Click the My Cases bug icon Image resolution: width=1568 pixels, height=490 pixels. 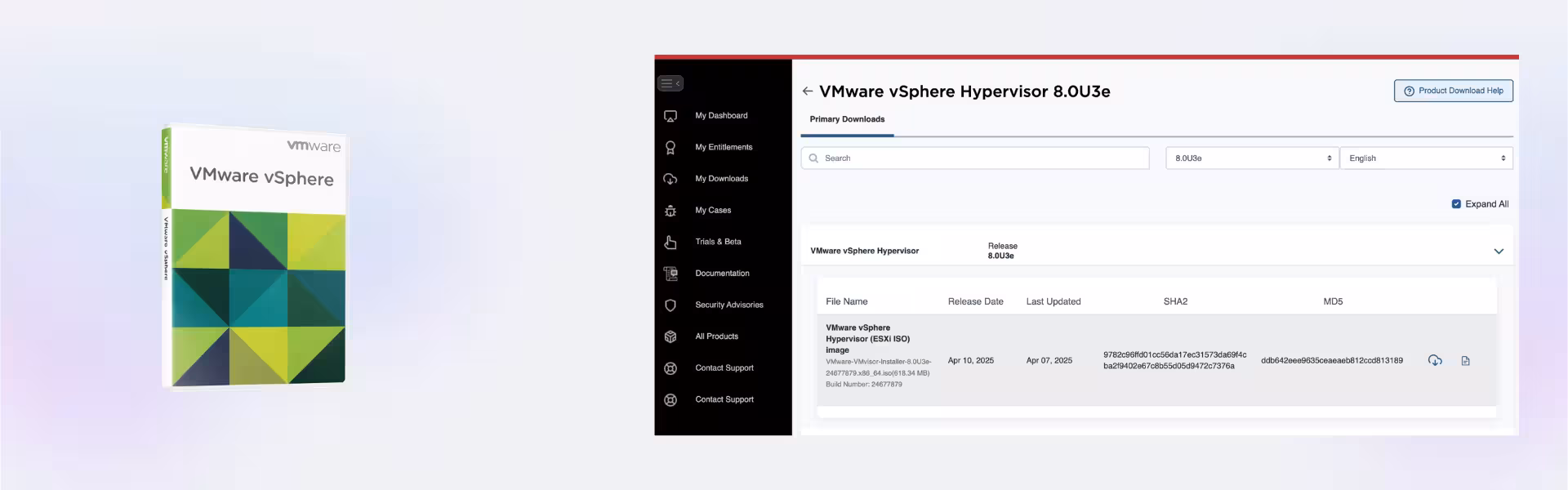[670, 211]
